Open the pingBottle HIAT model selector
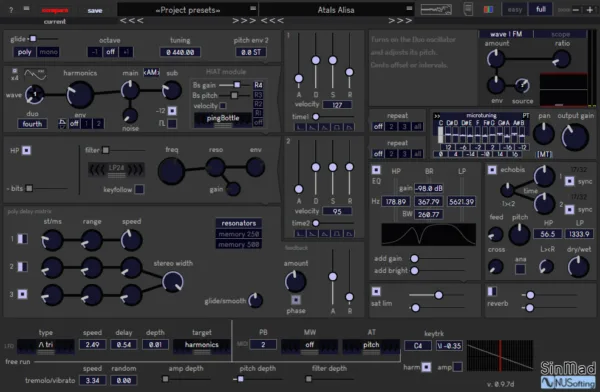 (x=223, y=119)
